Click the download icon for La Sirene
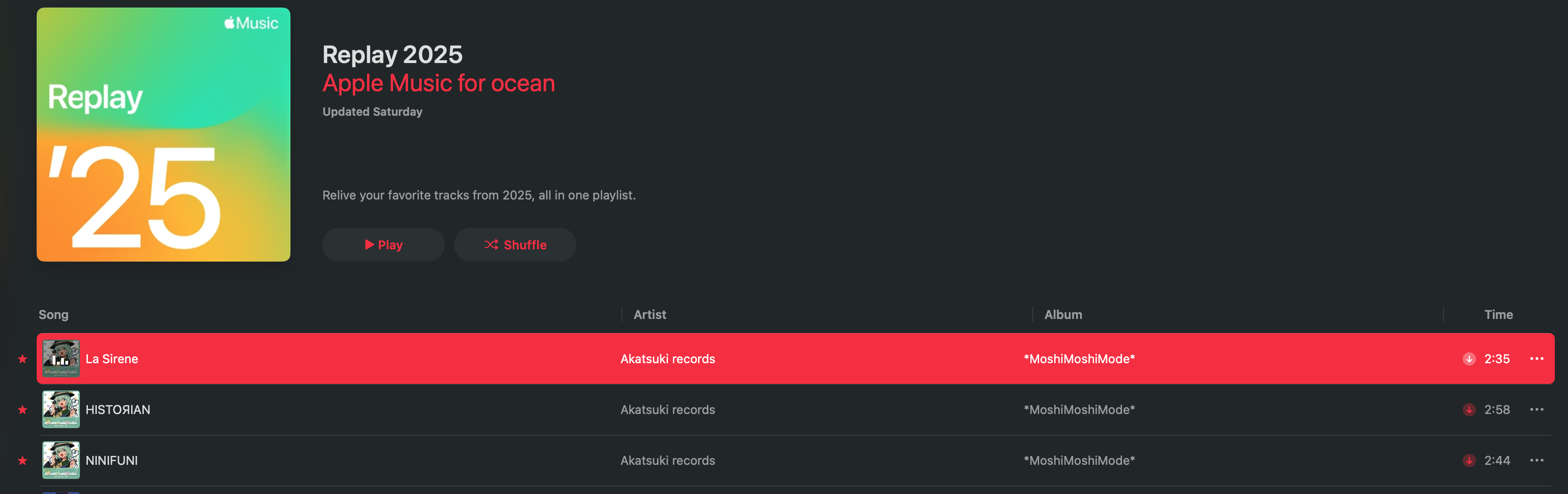 click(1469, 359)
